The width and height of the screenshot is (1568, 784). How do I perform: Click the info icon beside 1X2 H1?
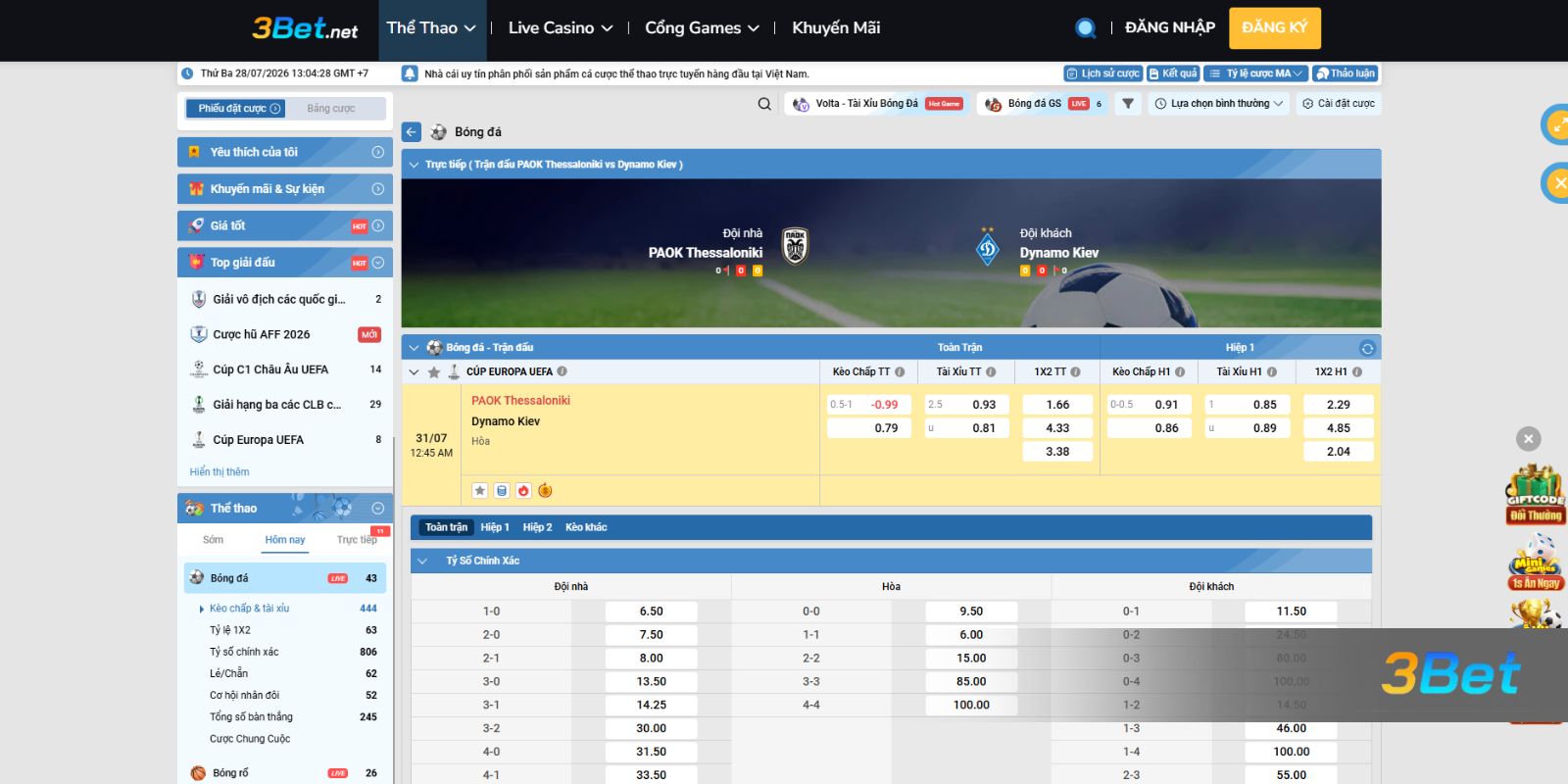1357,372
